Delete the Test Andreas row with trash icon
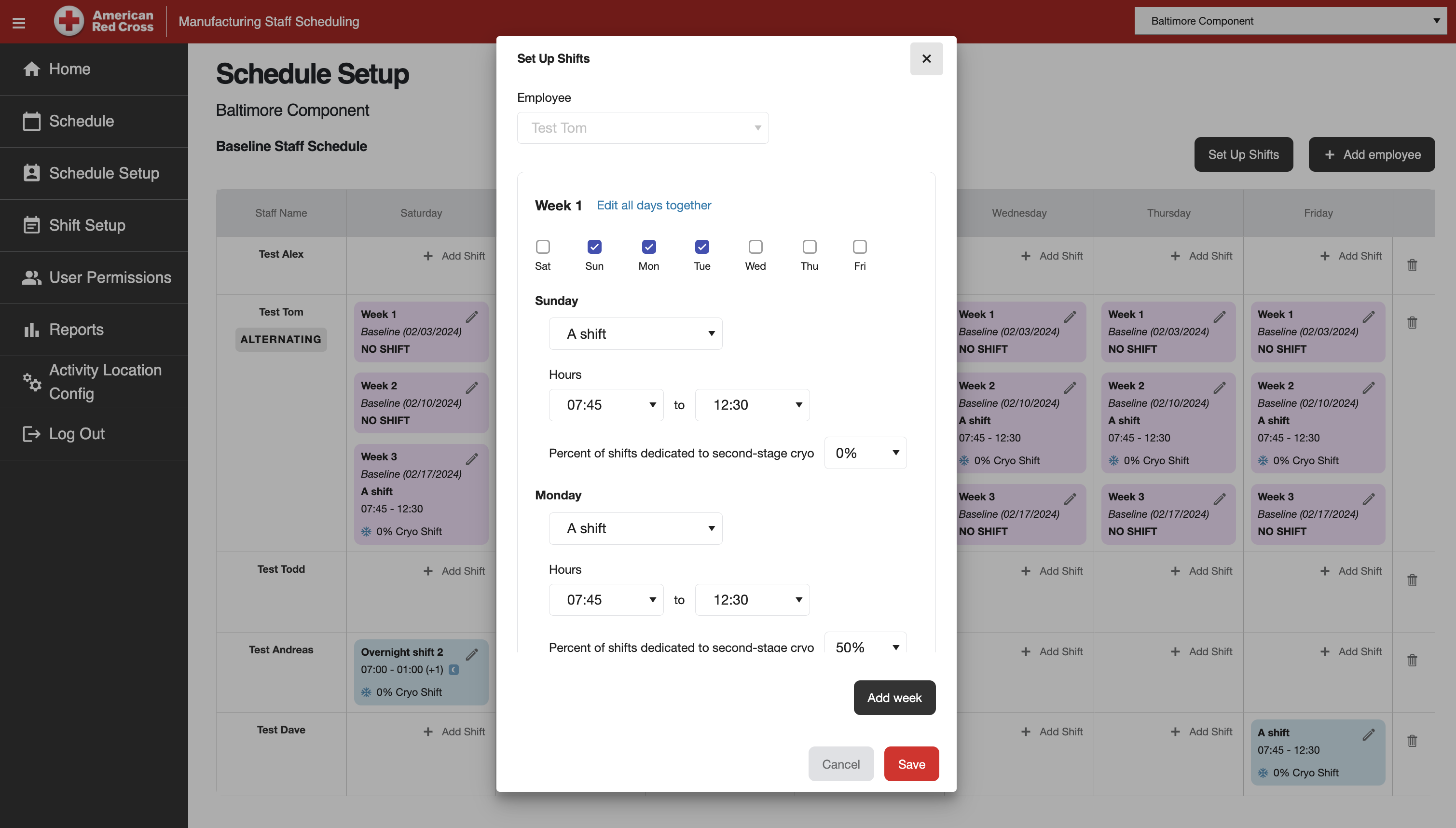1456x828 pixels. (x=1412, y=660)
